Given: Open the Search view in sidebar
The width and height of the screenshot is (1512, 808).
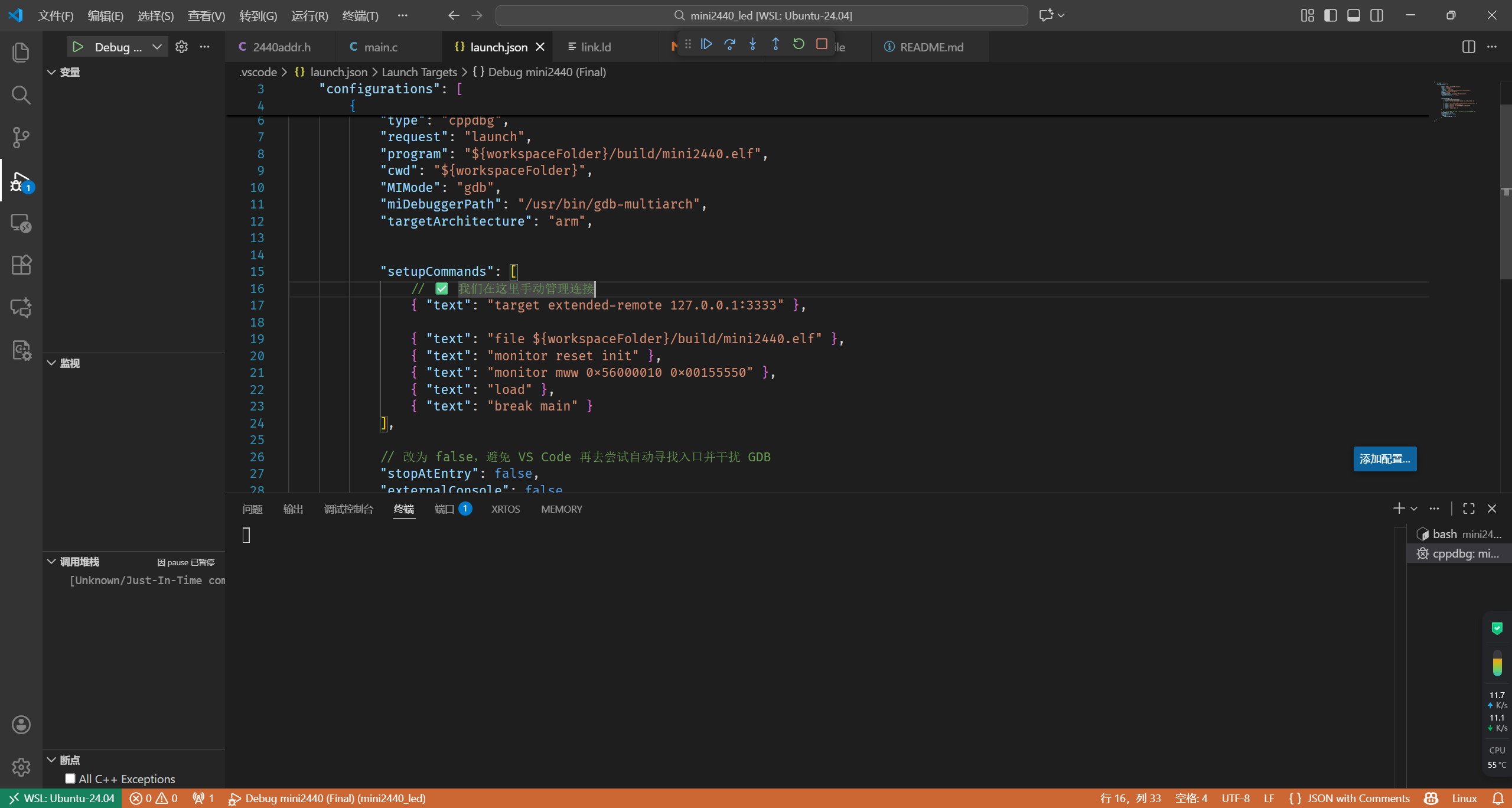Looking at the screenshot, I should coord(21,95).
